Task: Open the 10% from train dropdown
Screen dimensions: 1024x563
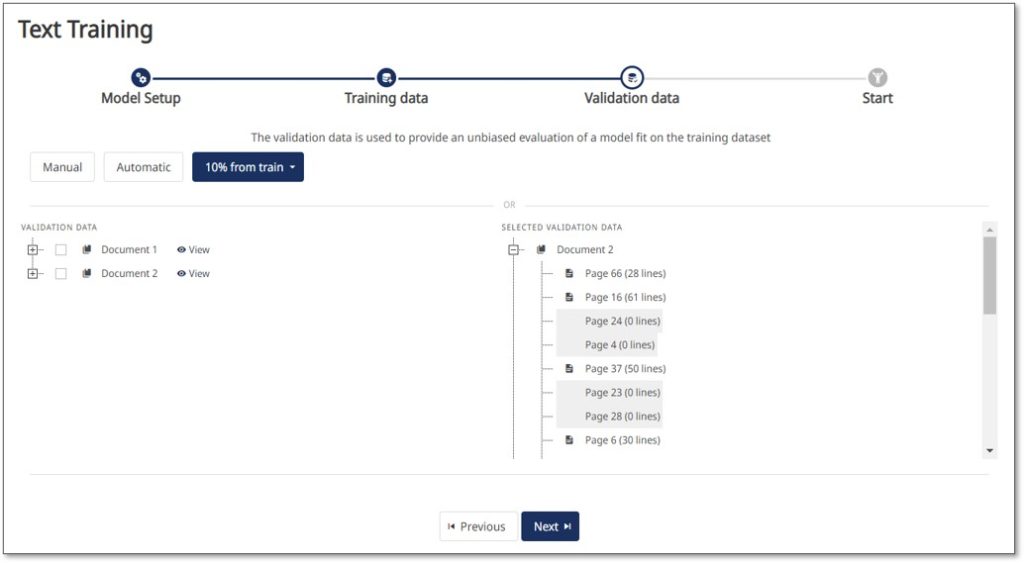Action: pos(248,167)
